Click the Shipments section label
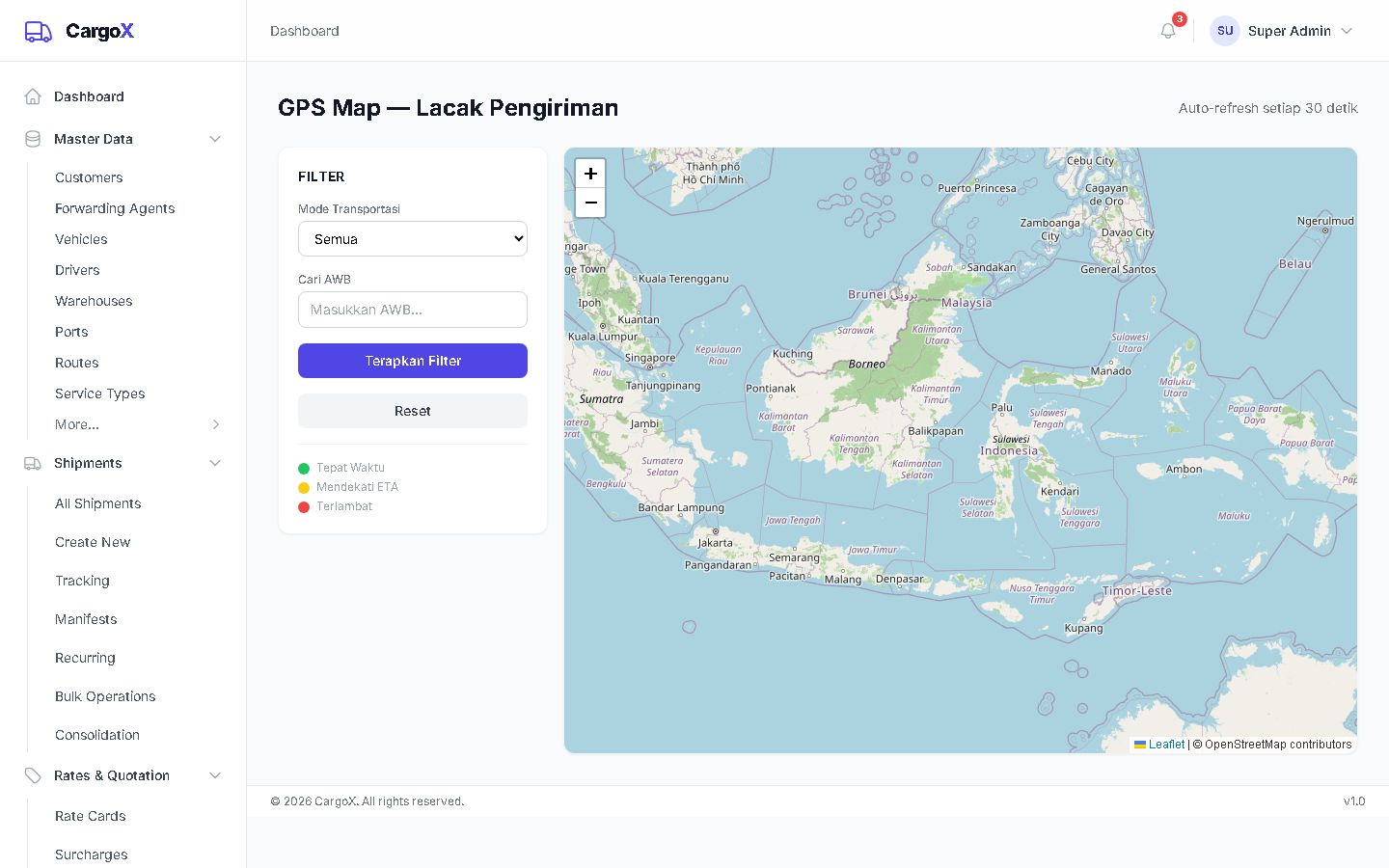The height and width of the screenshot is (868, 1389). pyautogui.click(x=88, y=463)
